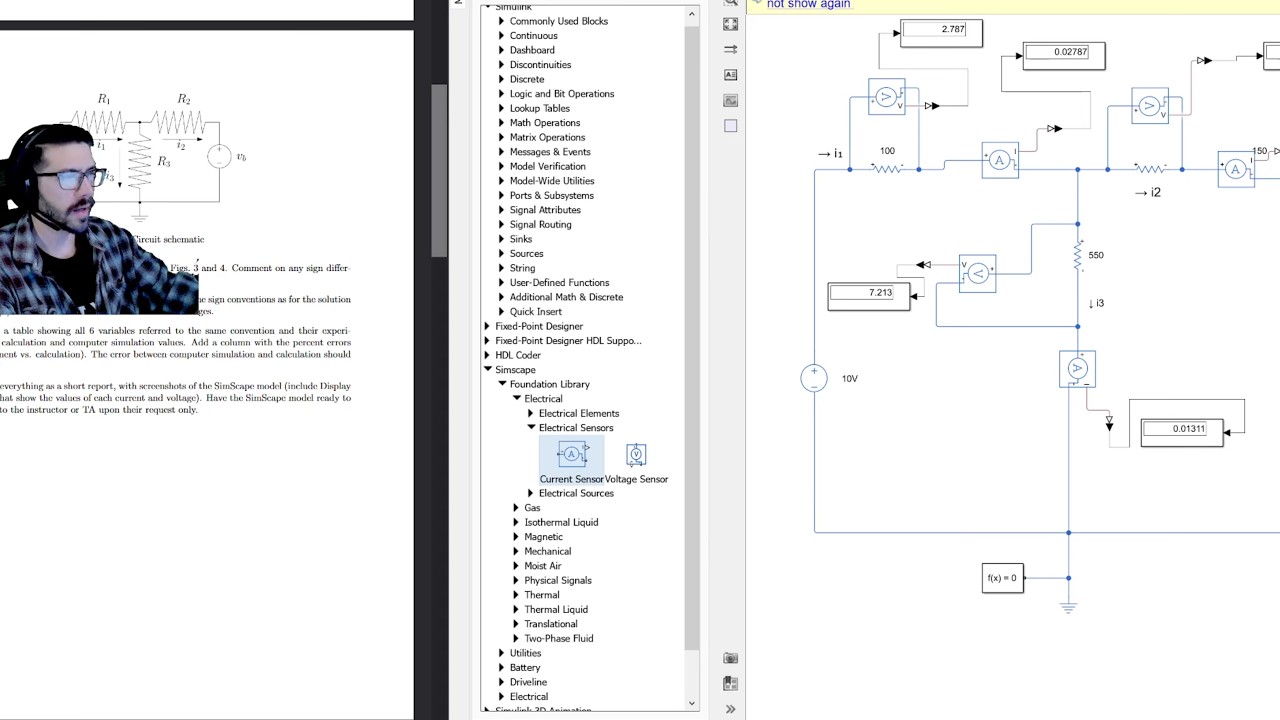The width and height of the screenshot is (1280, 720).
Task: Open the Model Browser palette icon
Action: click(x=730, y=684)
